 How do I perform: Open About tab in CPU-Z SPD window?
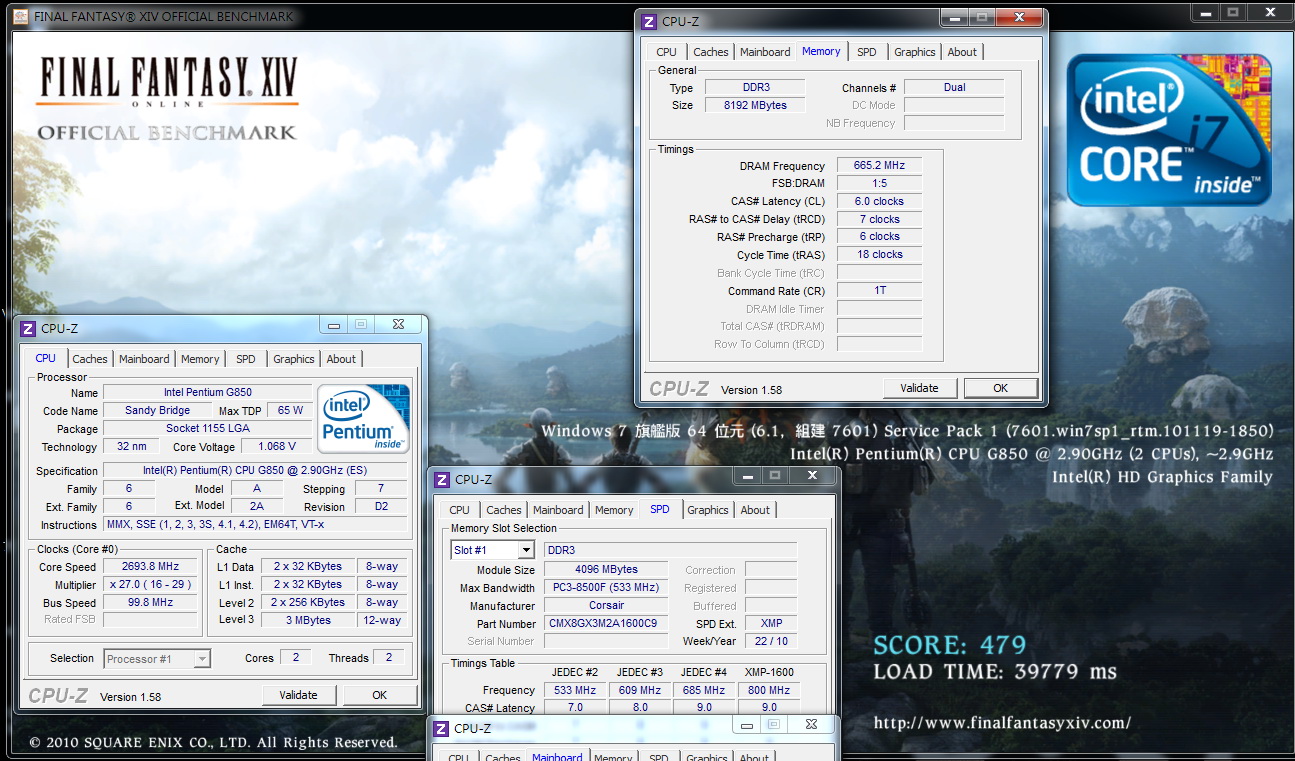(755, 510)
